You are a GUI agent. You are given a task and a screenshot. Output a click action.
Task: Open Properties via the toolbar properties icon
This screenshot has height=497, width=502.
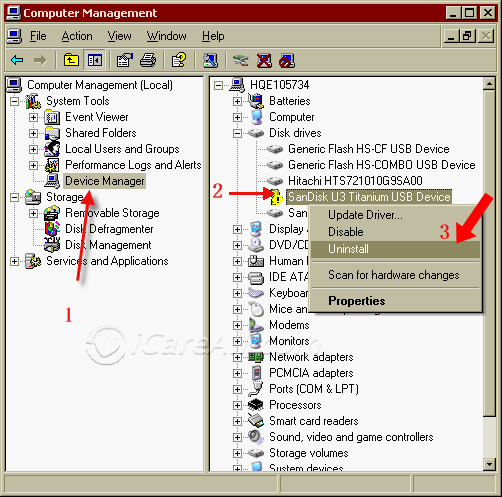pos(125,60)
